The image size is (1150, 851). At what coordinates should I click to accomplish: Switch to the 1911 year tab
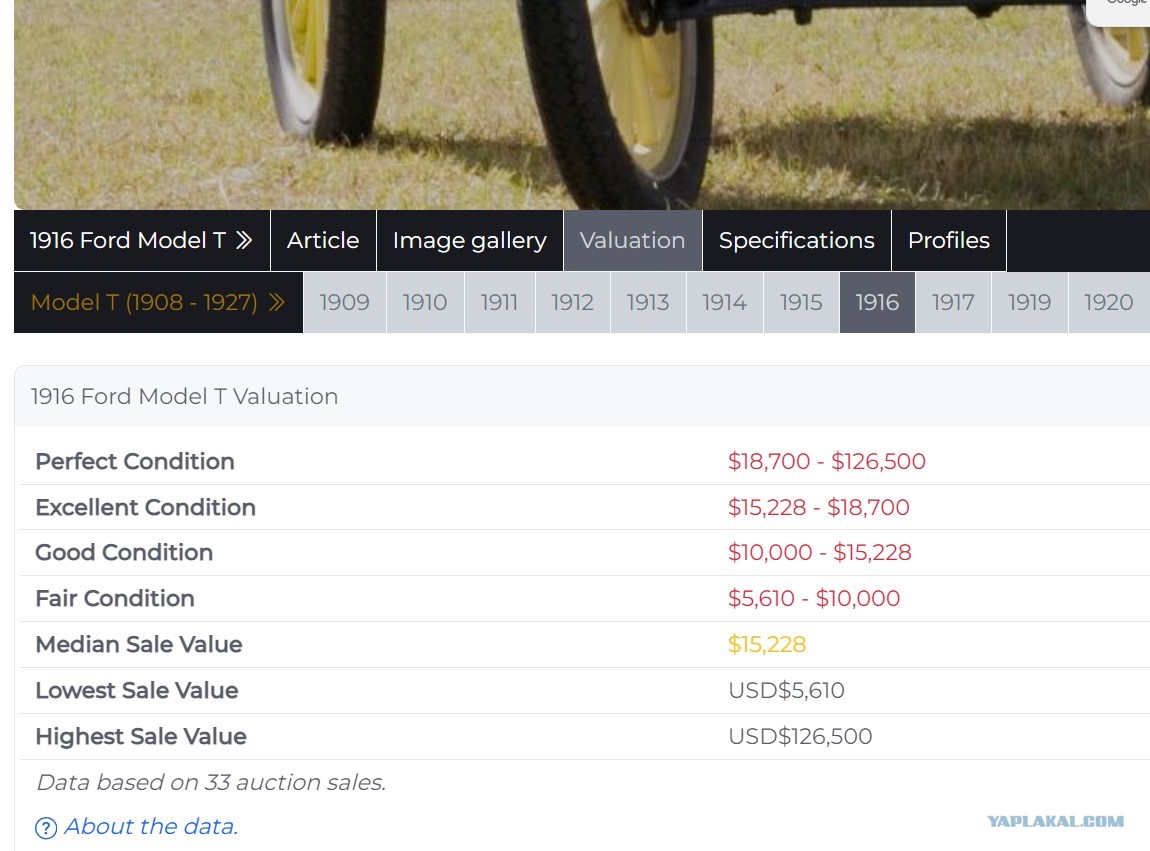click(x=499, y=302)
